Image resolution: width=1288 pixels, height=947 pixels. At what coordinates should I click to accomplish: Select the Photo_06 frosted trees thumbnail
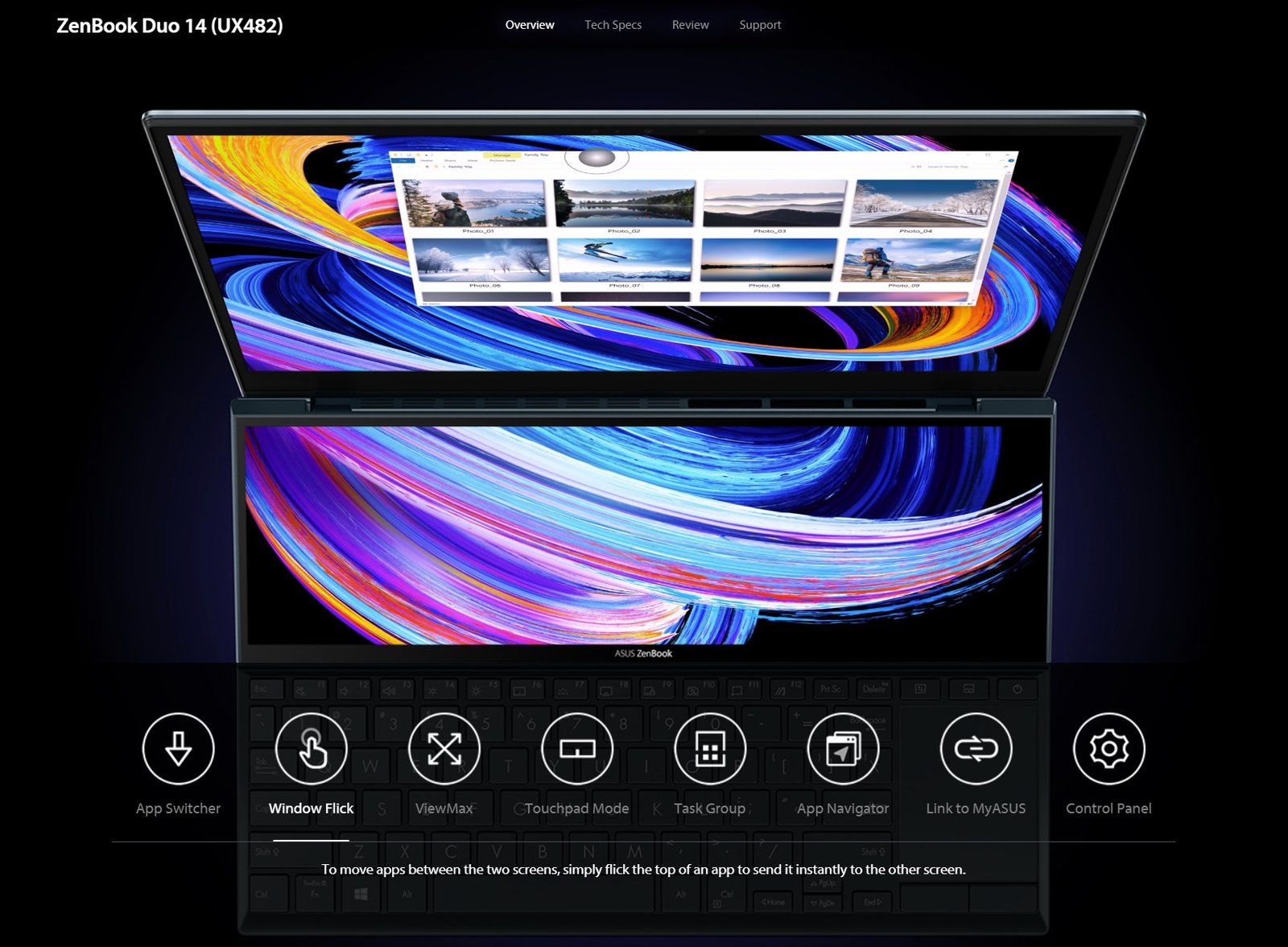click(481, 260)
